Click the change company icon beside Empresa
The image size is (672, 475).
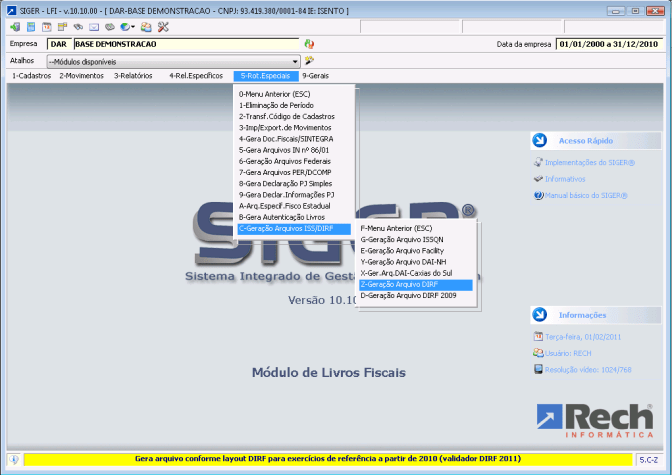(x=309, y=44)
